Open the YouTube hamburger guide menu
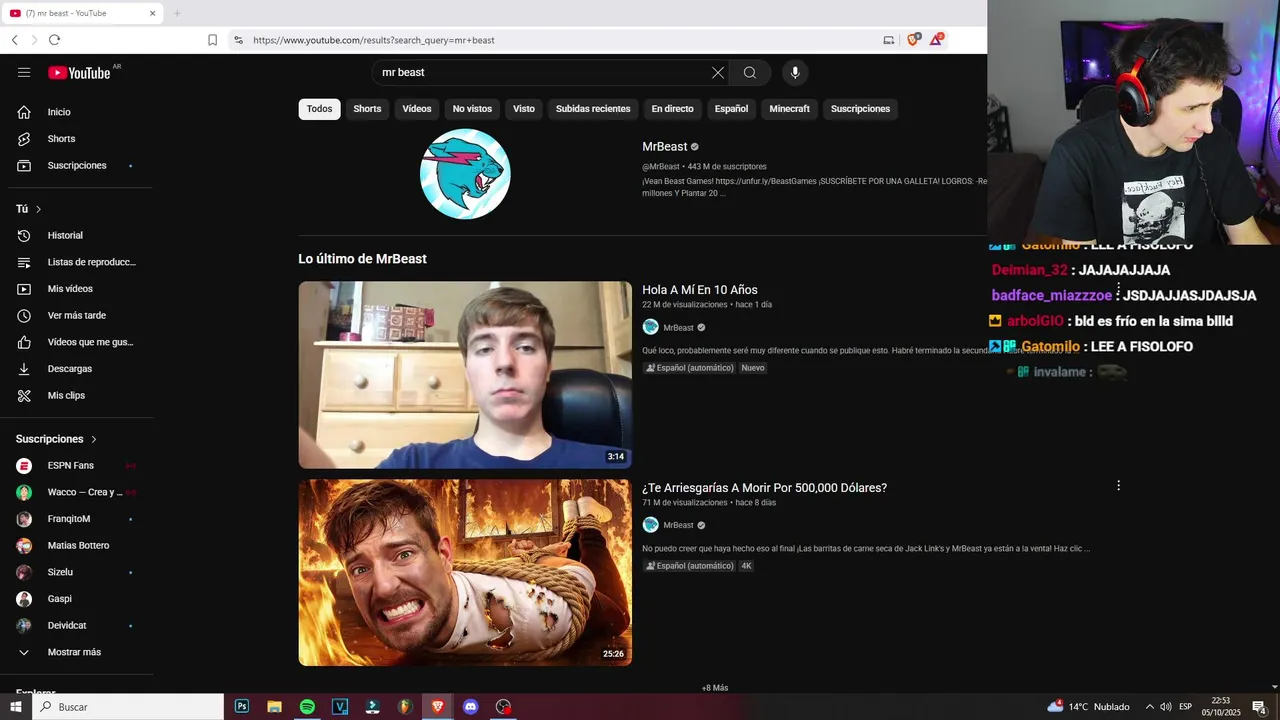The width and height of the screenshot is (1280, 720). coord(24,72)
